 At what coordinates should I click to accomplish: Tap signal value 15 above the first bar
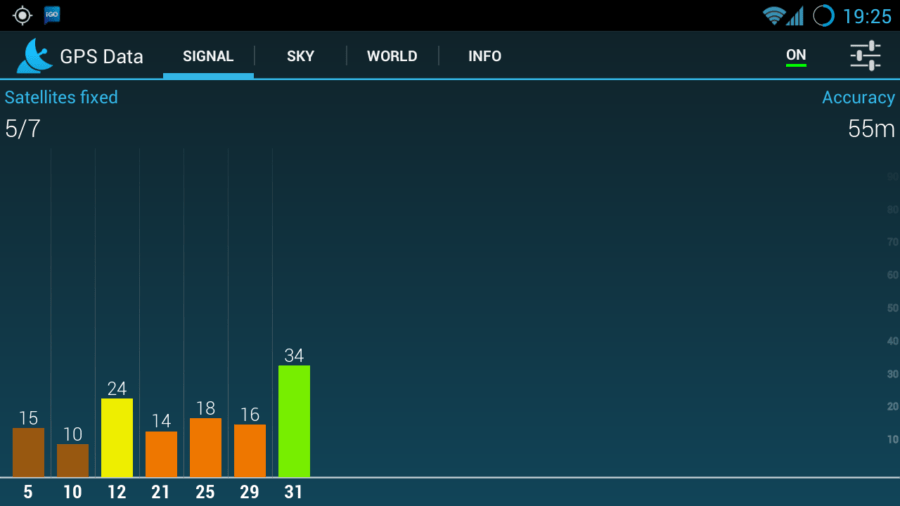(28, 418)
